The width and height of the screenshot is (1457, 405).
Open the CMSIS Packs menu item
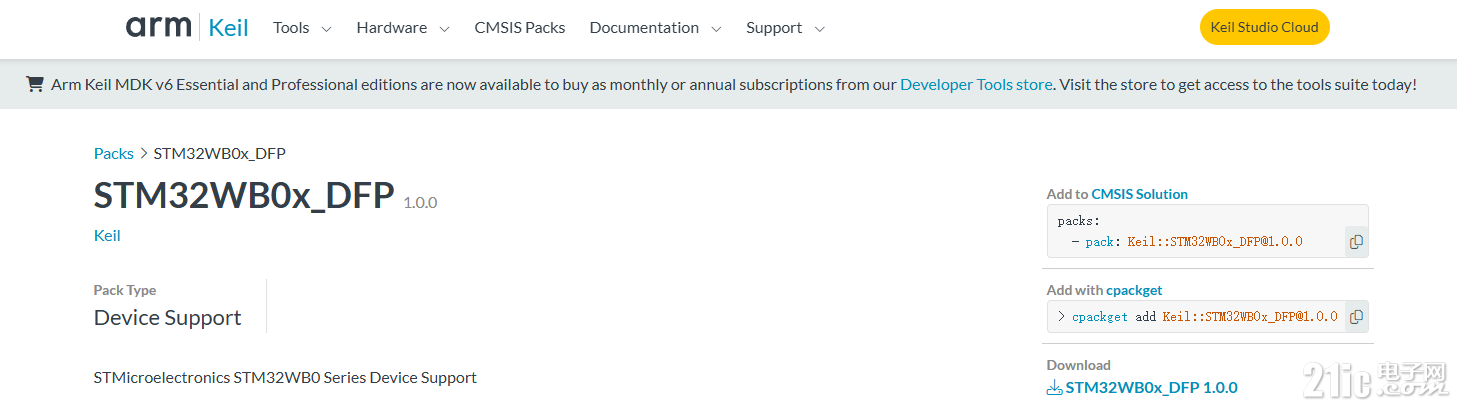(x=520, y=28)
